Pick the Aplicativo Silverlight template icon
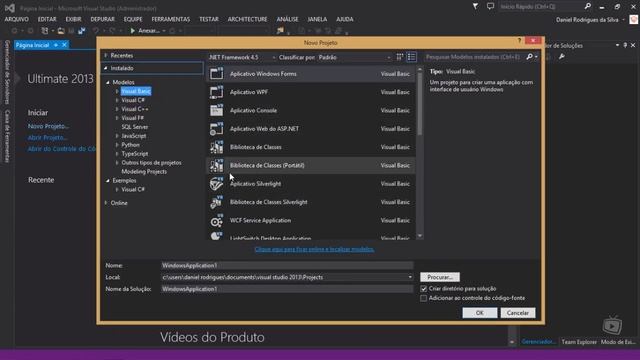The image size is (640, 360). tap(216, 184)
